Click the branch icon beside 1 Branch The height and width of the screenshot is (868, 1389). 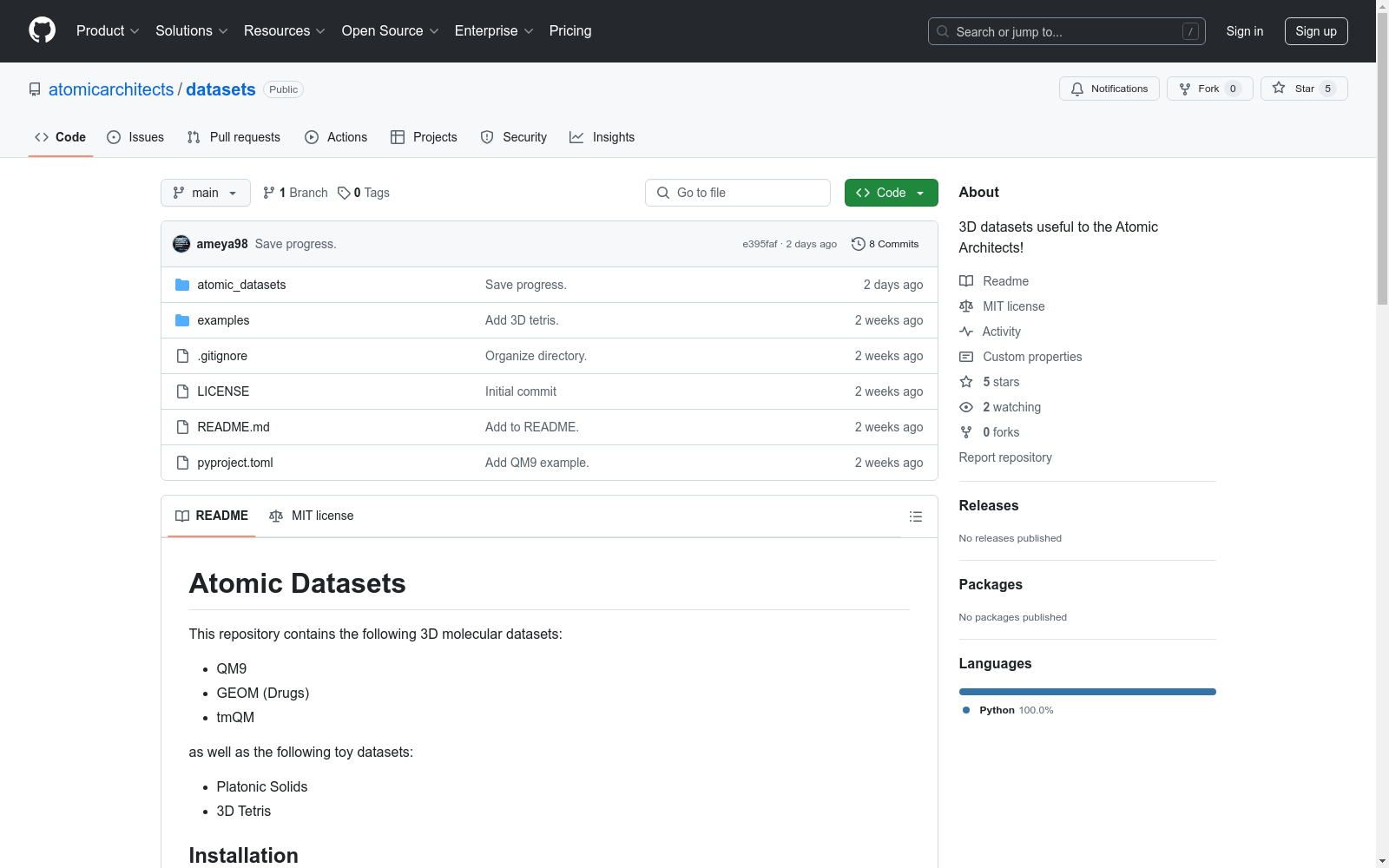click(269, 193)
